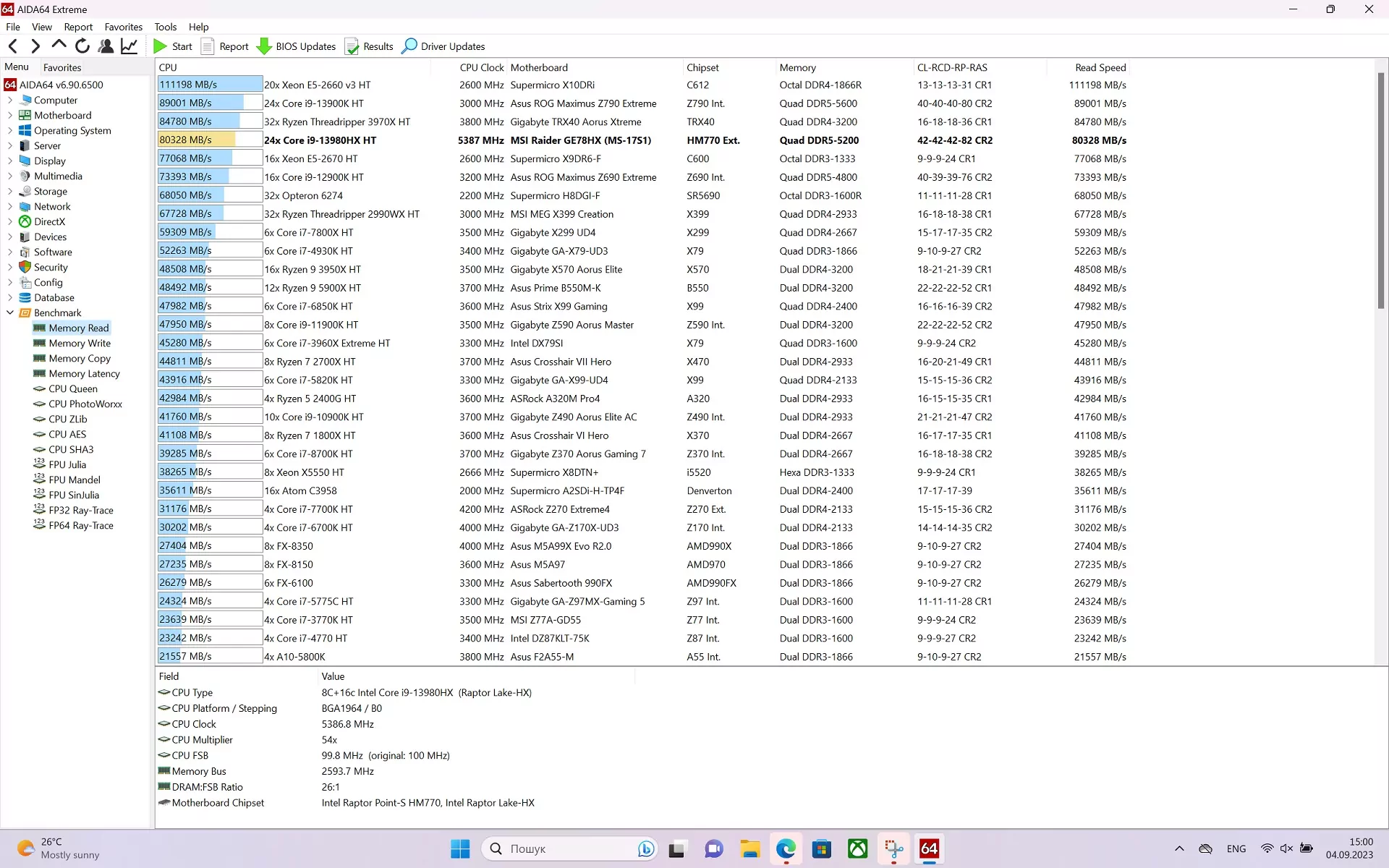Viewport: 1389px width, 868px height.
Task: Open the Tools menu
Action: tap(165, 27)
